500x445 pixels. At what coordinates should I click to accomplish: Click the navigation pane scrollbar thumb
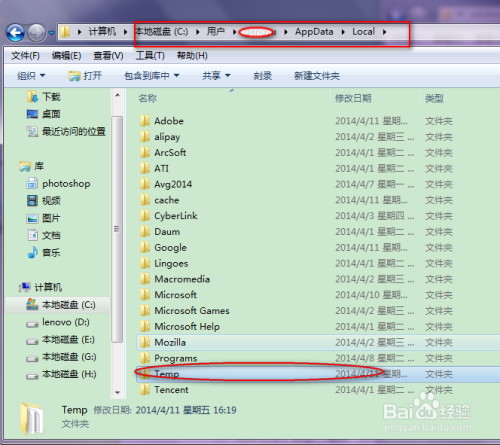[117, 229]
